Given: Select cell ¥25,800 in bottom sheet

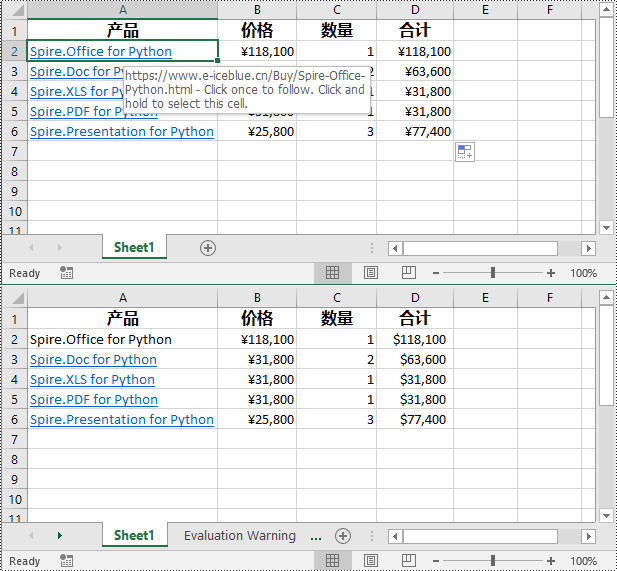Looking at the screenshot, I should [x=257, y=419].
